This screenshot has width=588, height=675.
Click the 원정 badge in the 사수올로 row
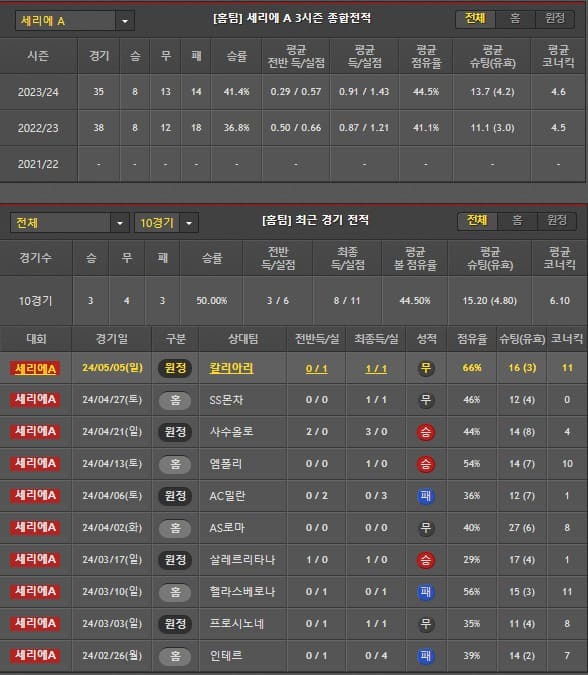(x=175, y=432)
